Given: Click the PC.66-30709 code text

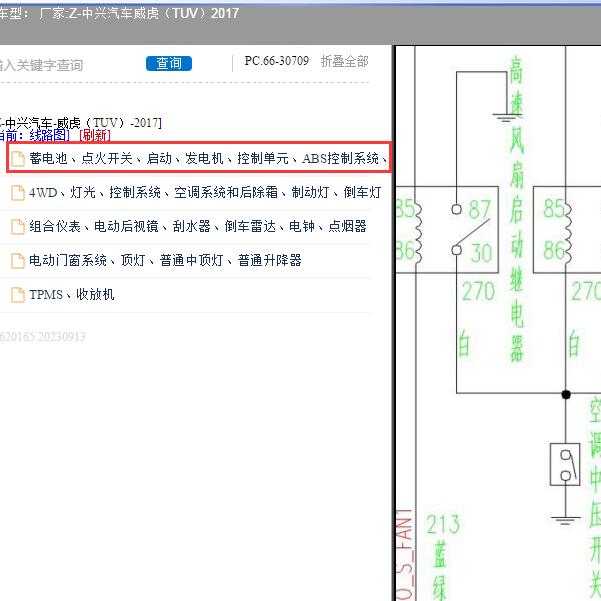Looking at the screenshot, I should [x=276, y=61].
